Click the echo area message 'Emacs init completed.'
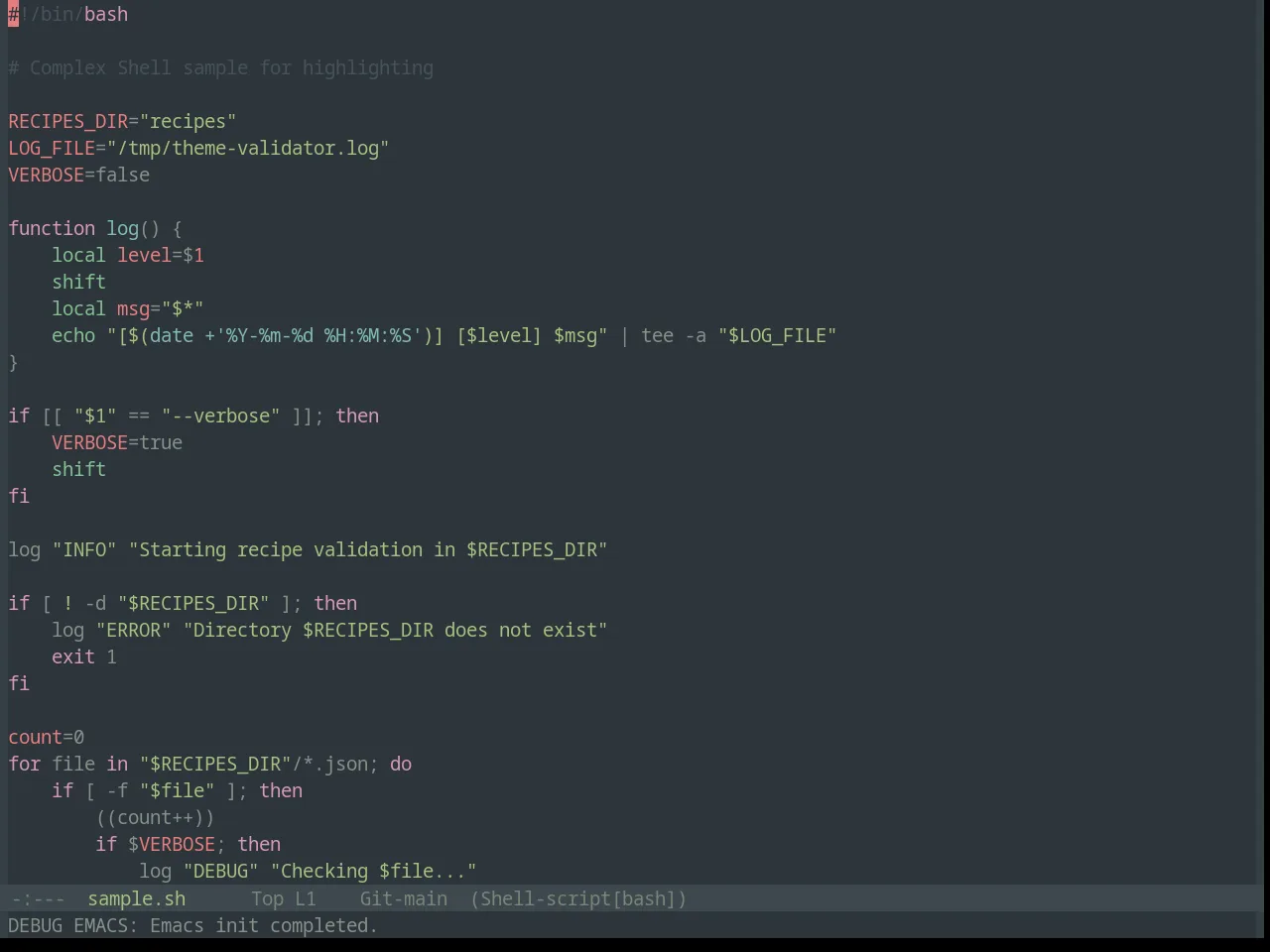 point(263,925)
